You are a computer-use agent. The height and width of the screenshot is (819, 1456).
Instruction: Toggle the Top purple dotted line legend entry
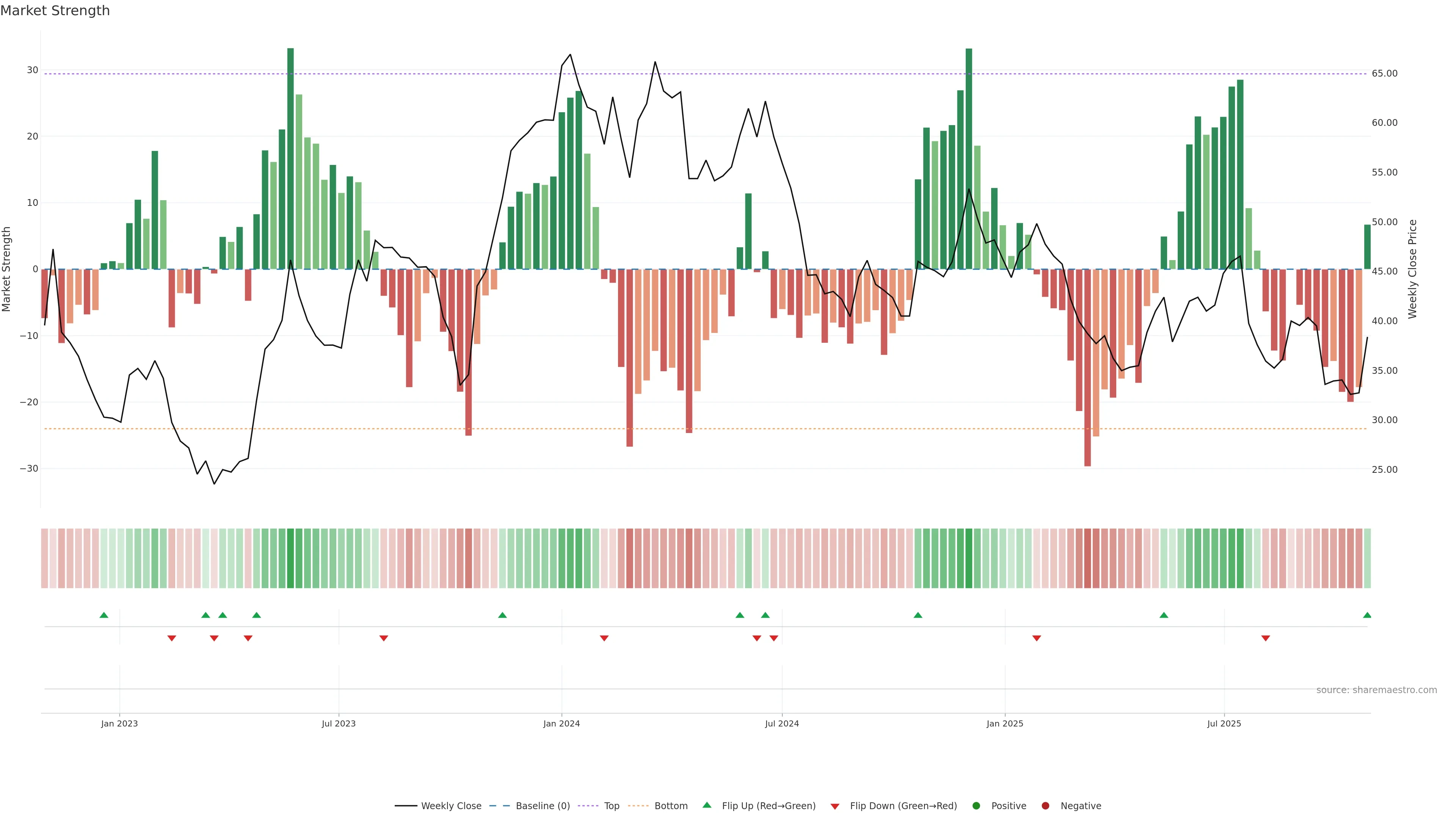611,806
